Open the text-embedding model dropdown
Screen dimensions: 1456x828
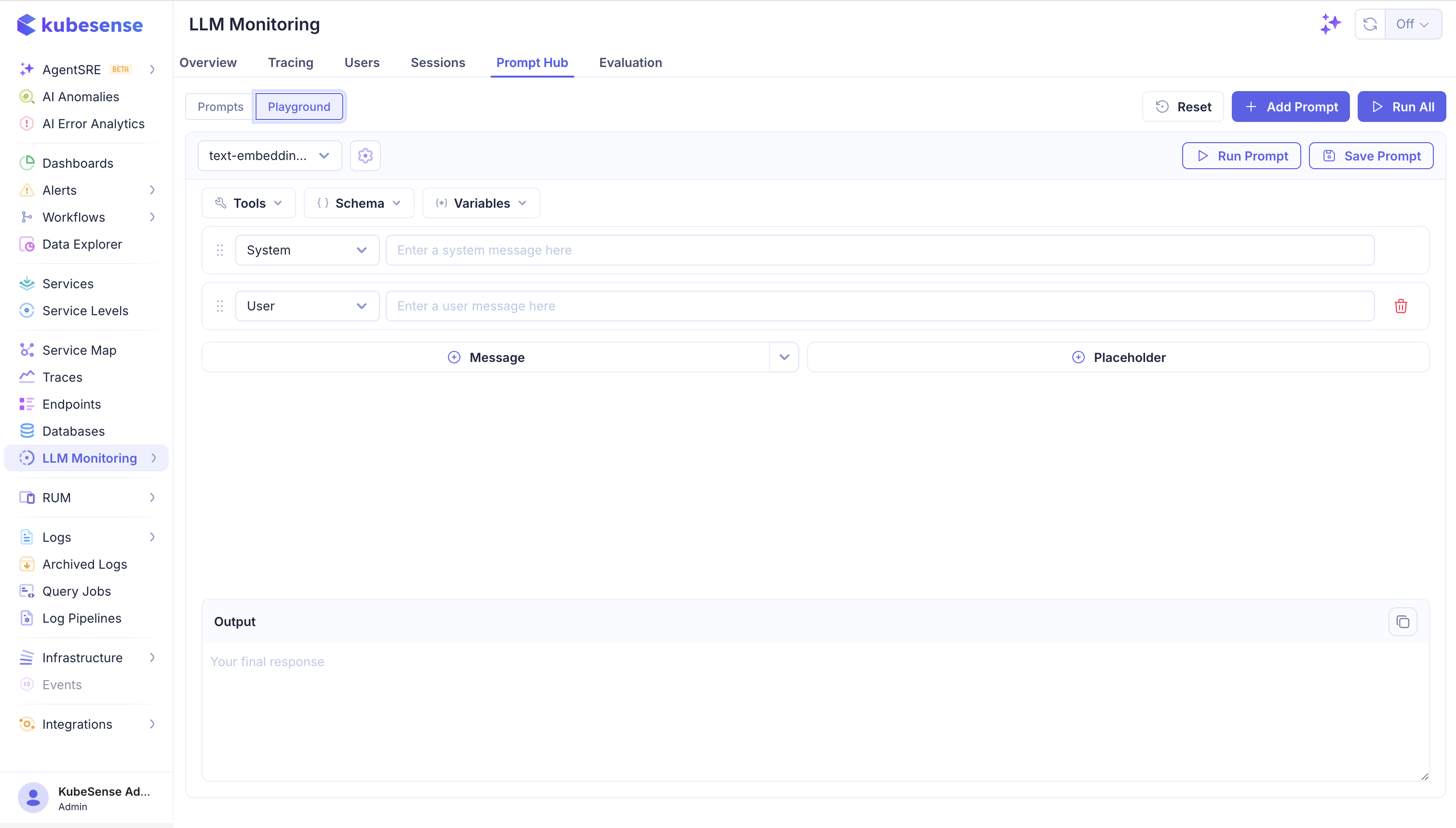pos(270,156)
